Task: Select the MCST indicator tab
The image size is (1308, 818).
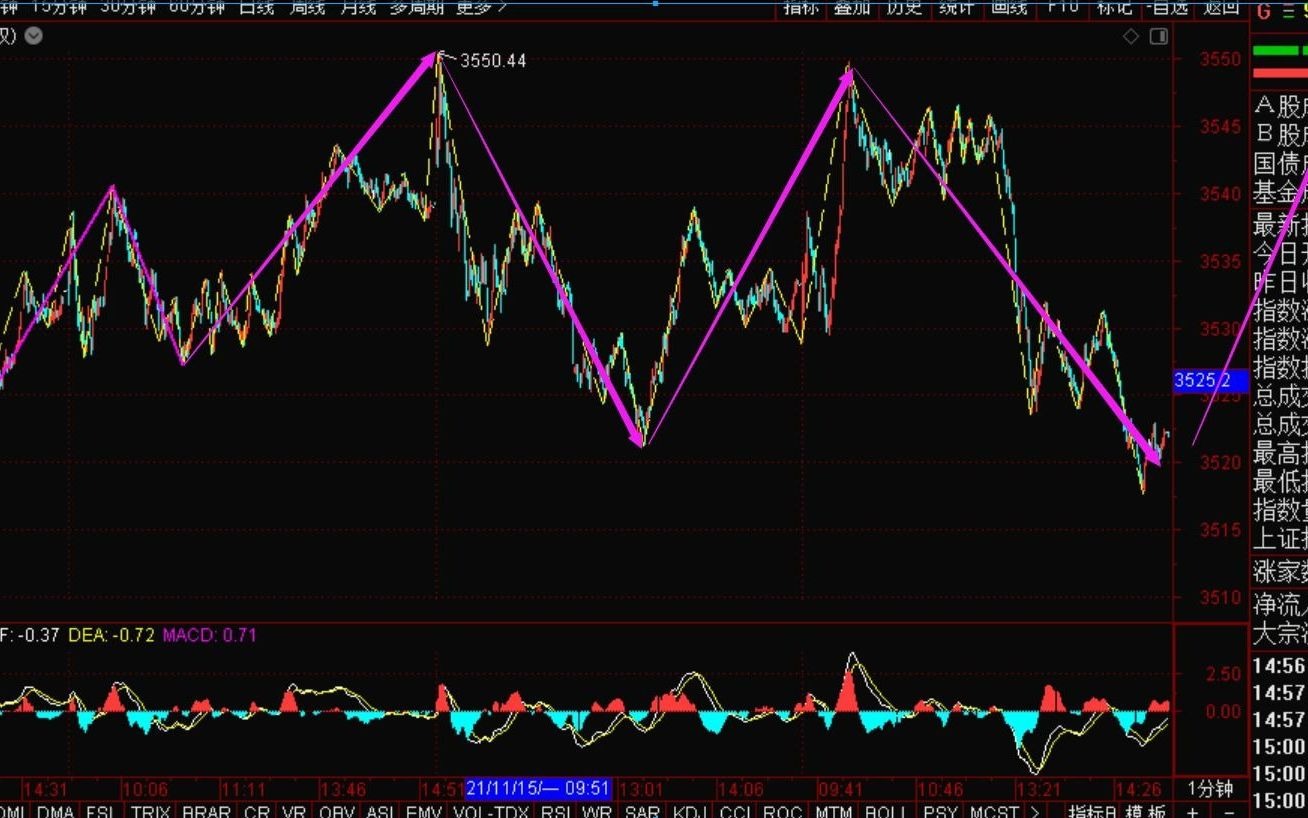Action: pos(994,811)
